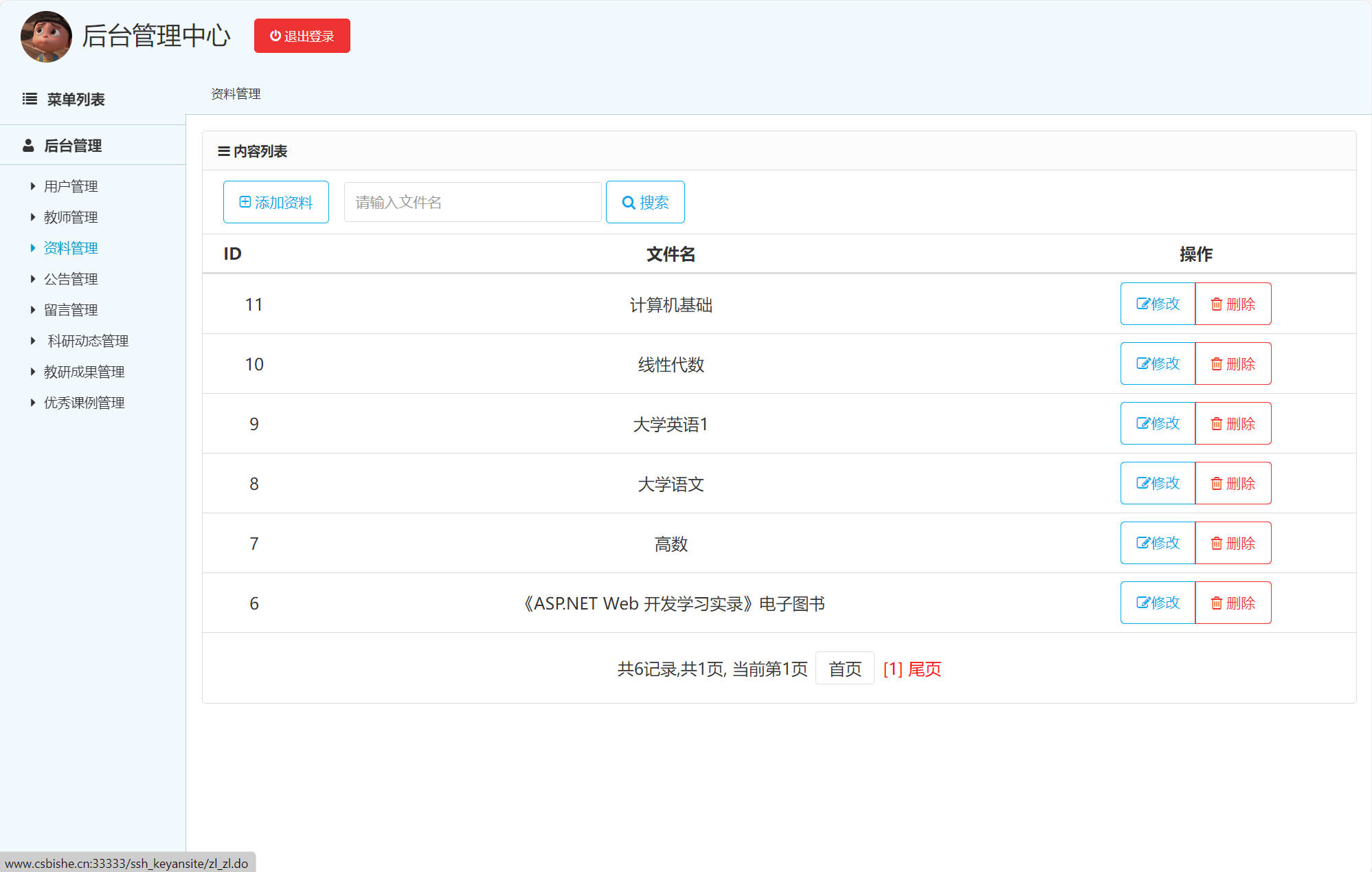Click the trash delete icon for 线性代数
Viewport: 1372px width, 872px height.
[1215, 364]
